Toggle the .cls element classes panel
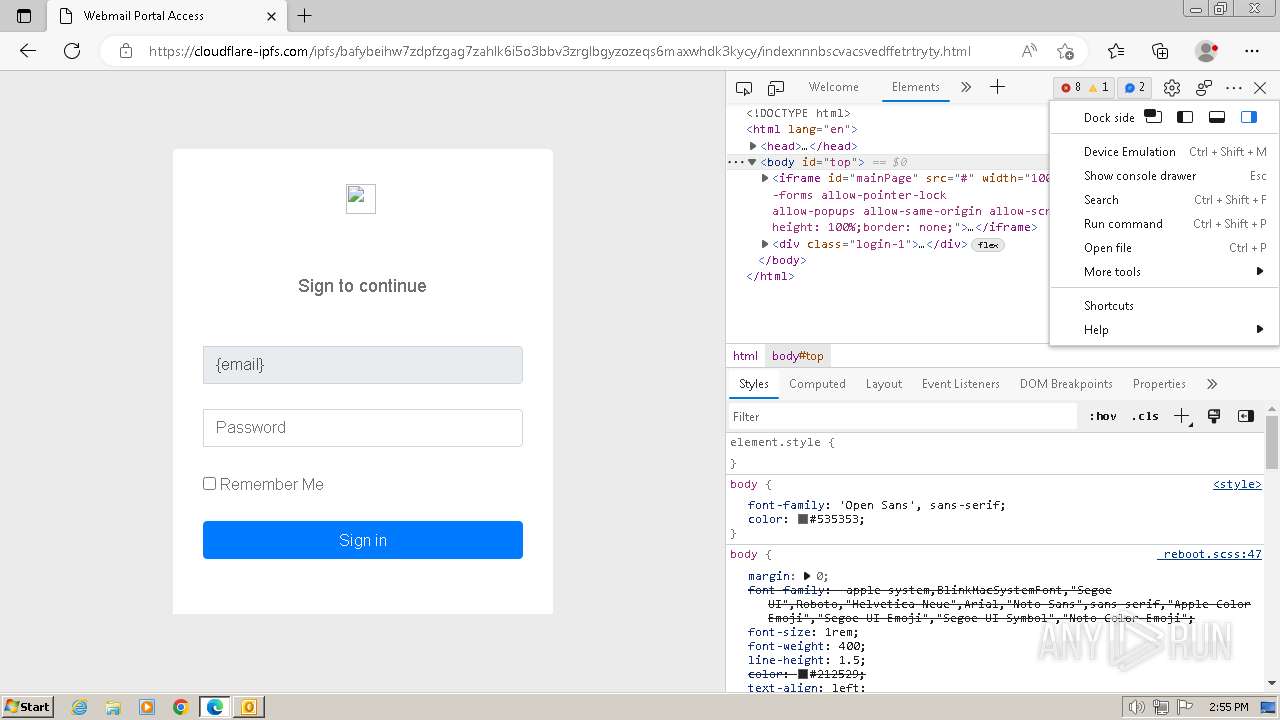Image resolution: width=1280 pixels, height=720 pixels. pyautogui.click(x=1145, y=417)
